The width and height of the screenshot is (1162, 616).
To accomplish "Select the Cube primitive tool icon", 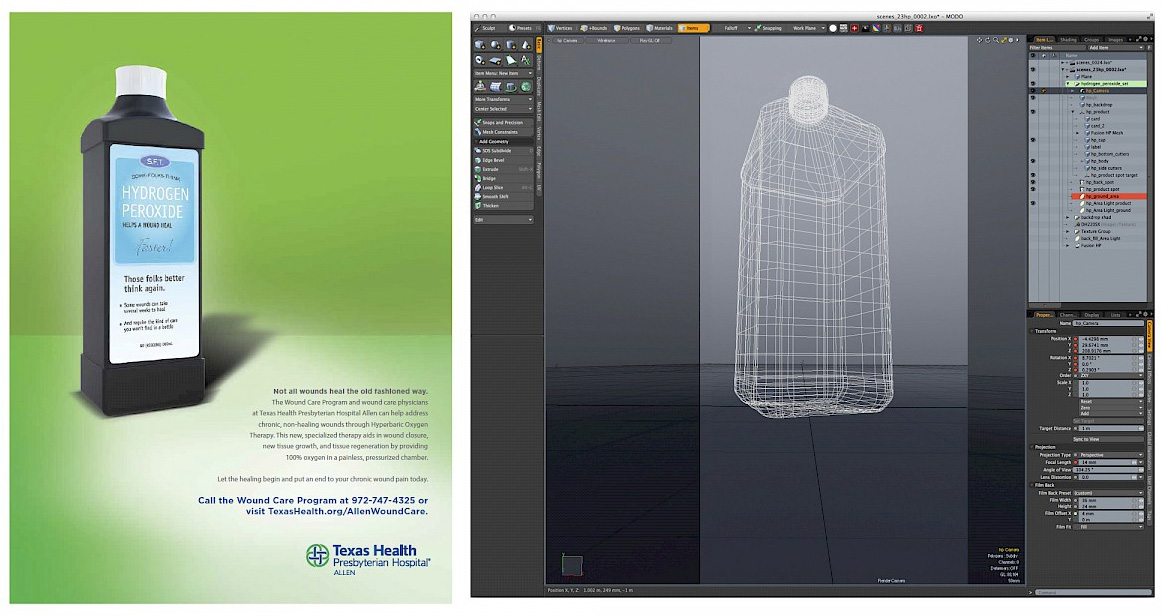I will pyautogui.click(x=480, y=44).
